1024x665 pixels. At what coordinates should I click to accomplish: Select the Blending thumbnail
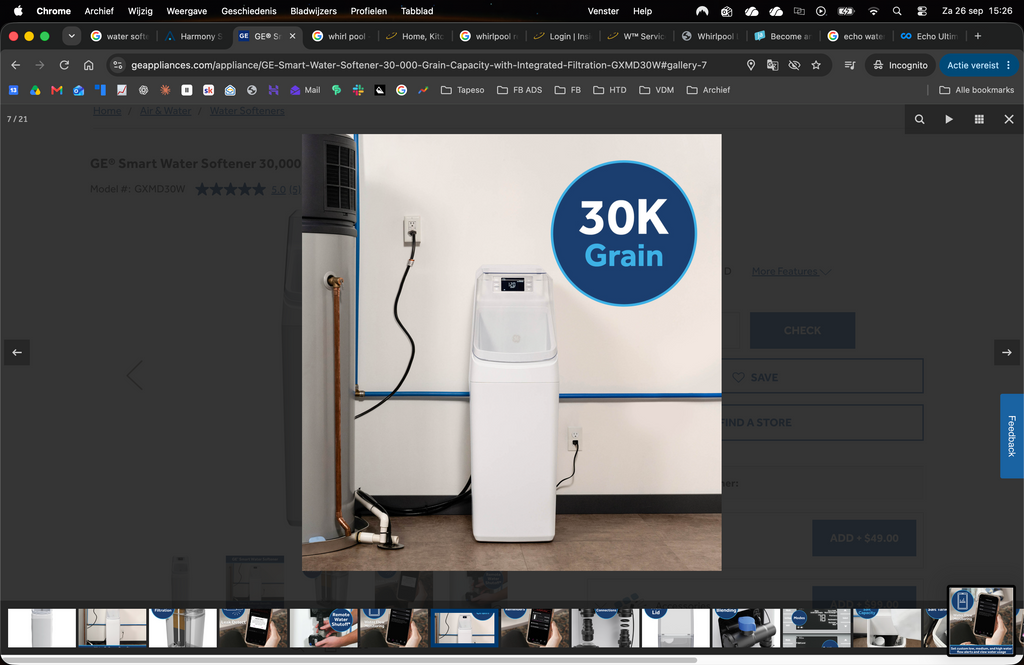click(746, 628)
